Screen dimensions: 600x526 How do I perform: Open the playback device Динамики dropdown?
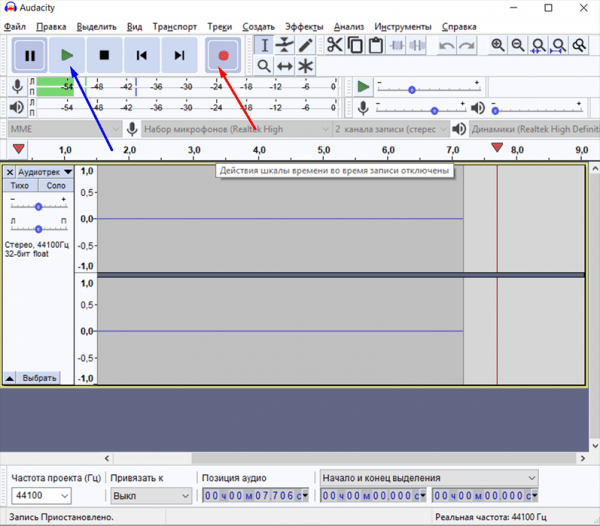click(x=535, y=129)
